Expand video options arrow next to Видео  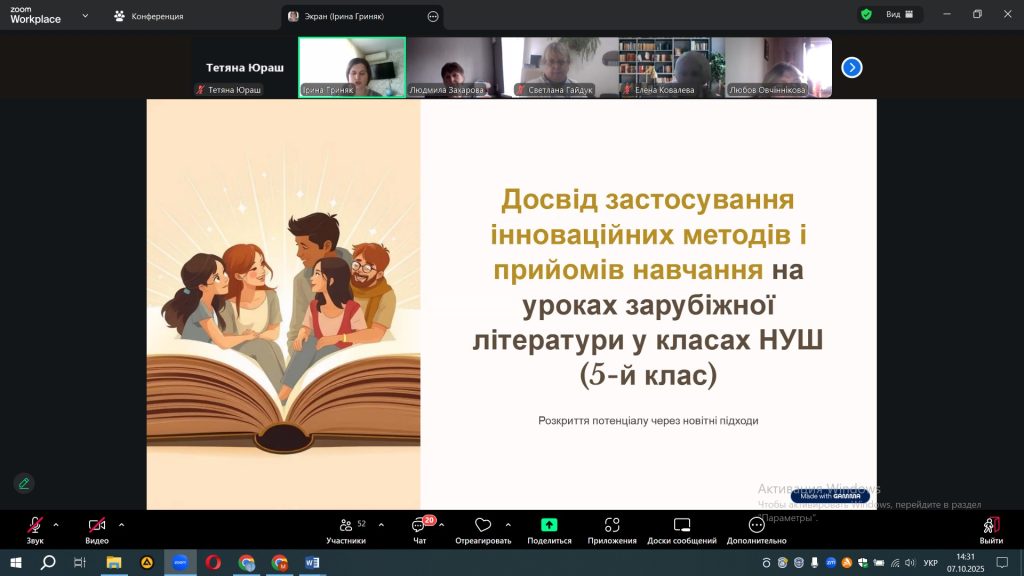tap(122, 524)
